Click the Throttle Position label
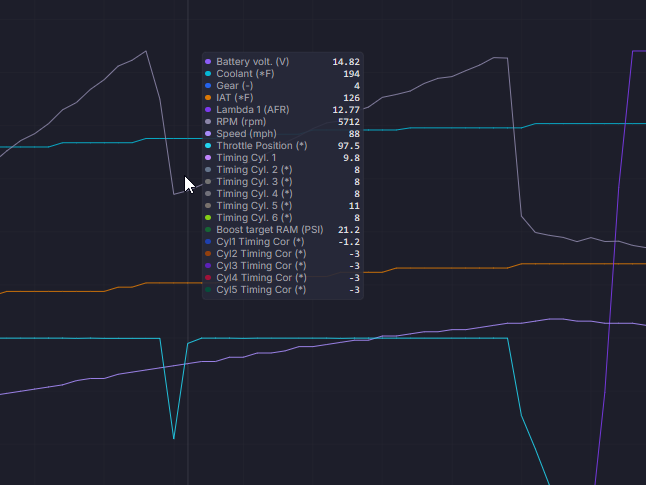The height and width of the screenshot is (485, 646). pos(262,145)
